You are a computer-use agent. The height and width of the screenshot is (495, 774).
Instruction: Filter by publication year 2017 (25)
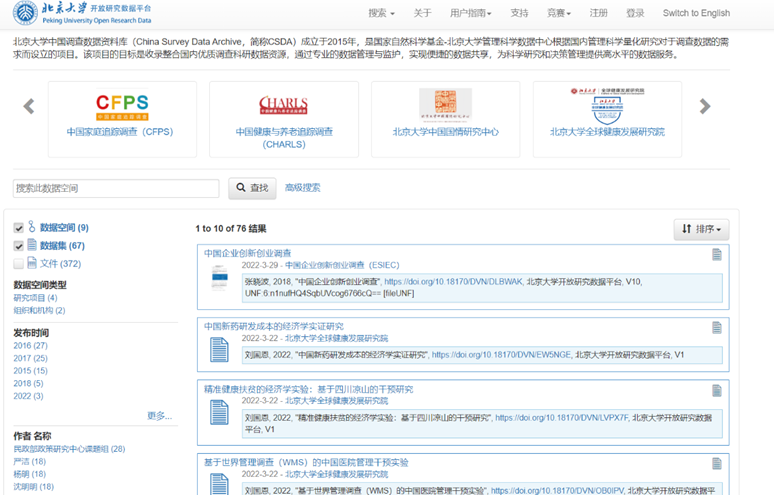(31, 358)
